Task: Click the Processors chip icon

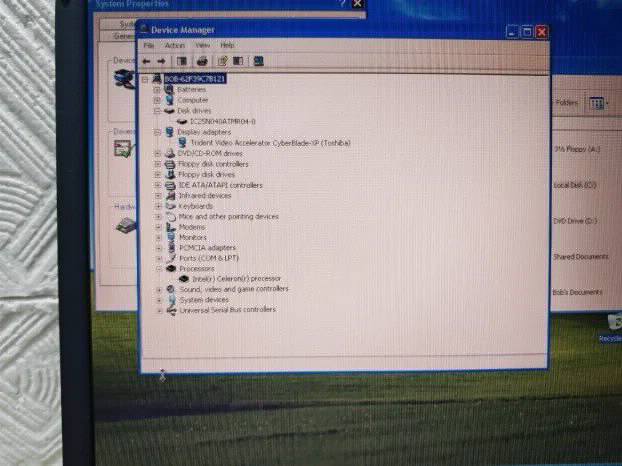Action: pyautogui.click(x=171, y=268)
